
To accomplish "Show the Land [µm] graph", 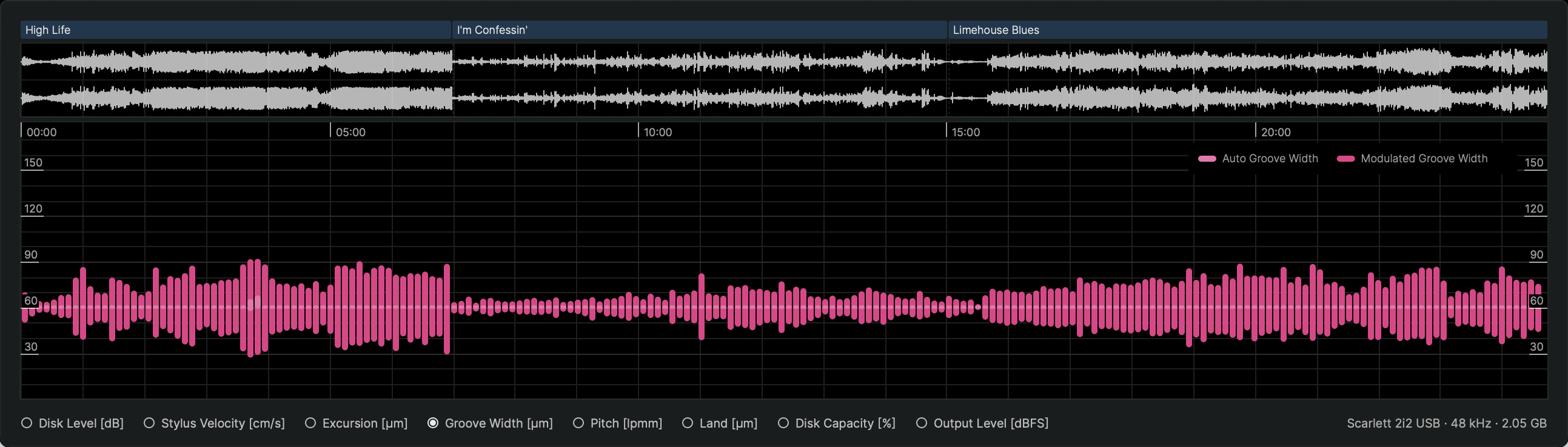I will 687,423.
